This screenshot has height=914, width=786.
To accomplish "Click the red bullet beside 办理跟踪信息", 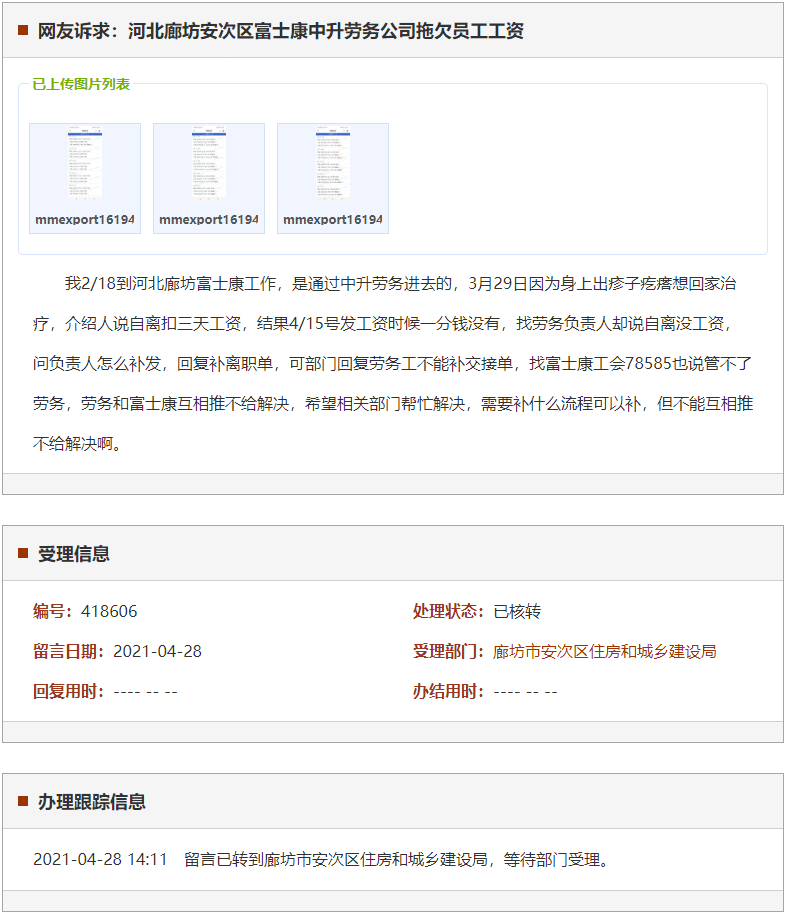I will pos(23,801).
